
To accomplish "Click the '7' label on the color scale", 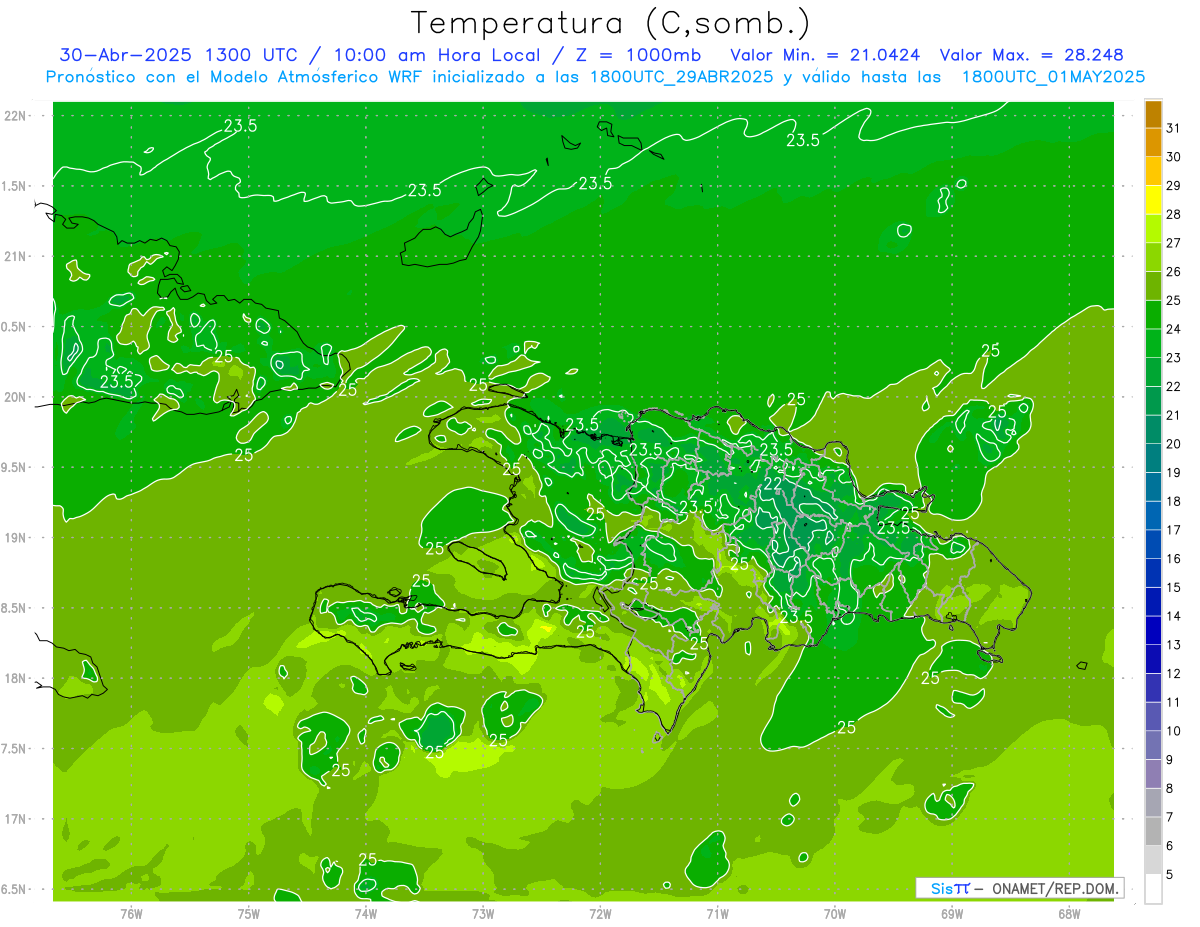I will point(1170,817).
